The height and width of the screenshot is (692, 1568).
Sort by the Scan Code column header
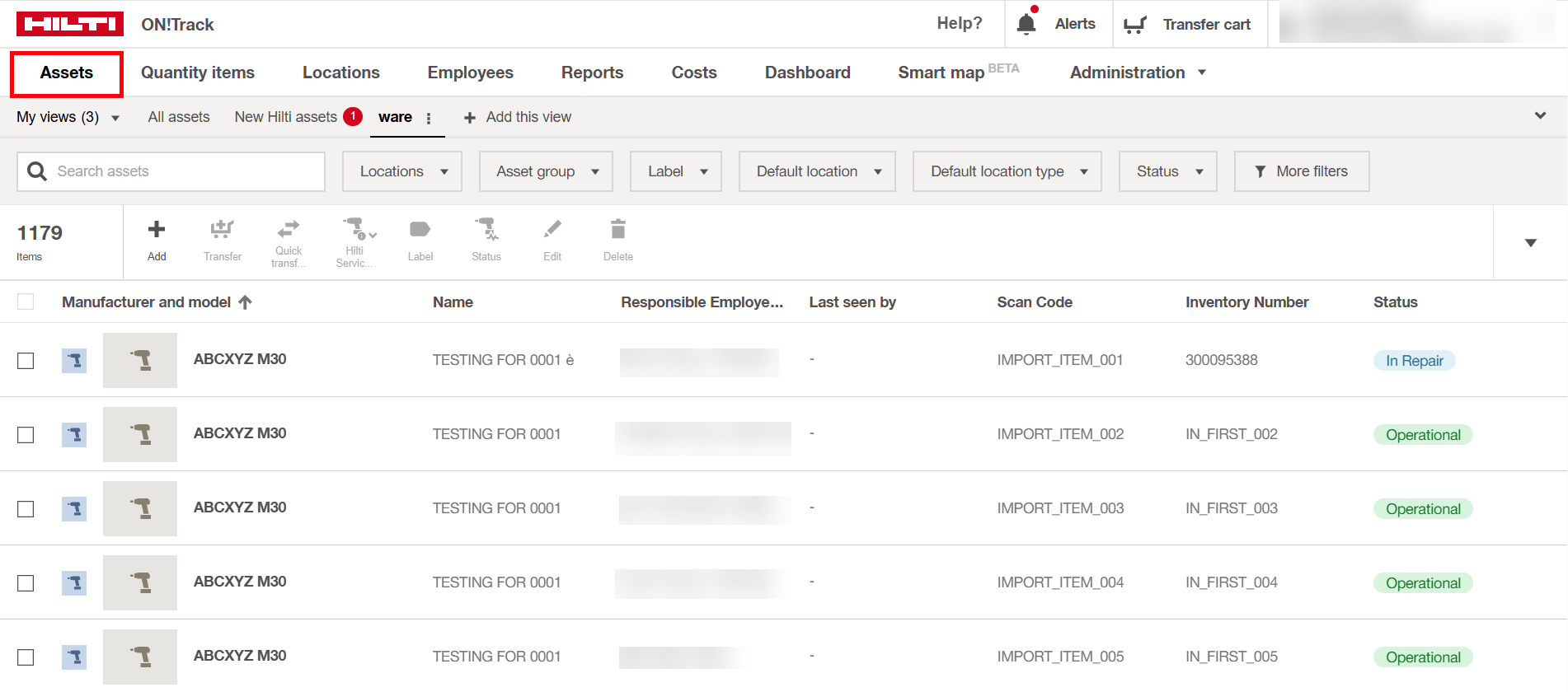pos(1035,302)
